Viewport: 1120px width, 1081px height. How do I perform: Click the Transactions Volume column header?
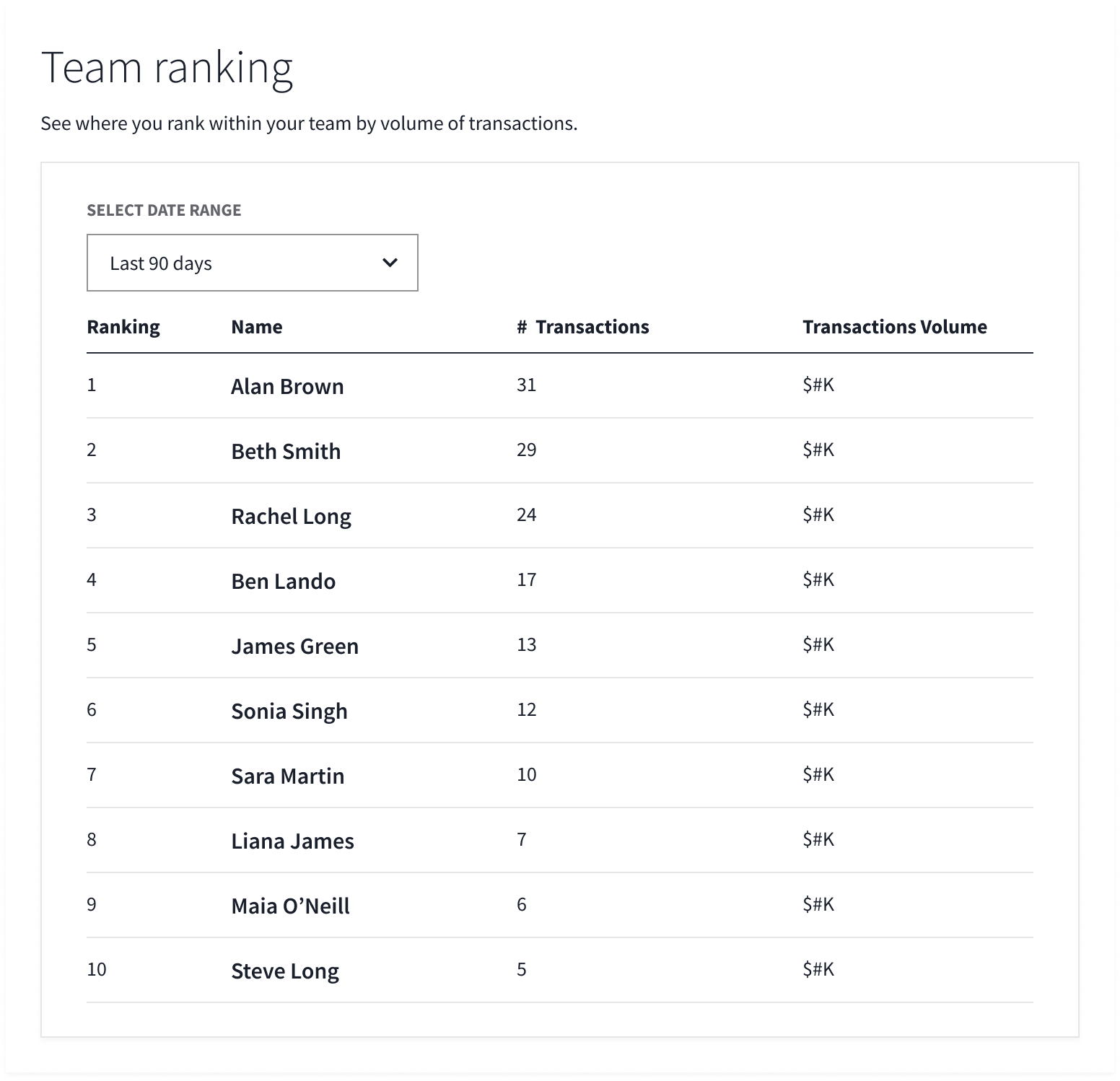pyautogui.click(x=895, y=327)
